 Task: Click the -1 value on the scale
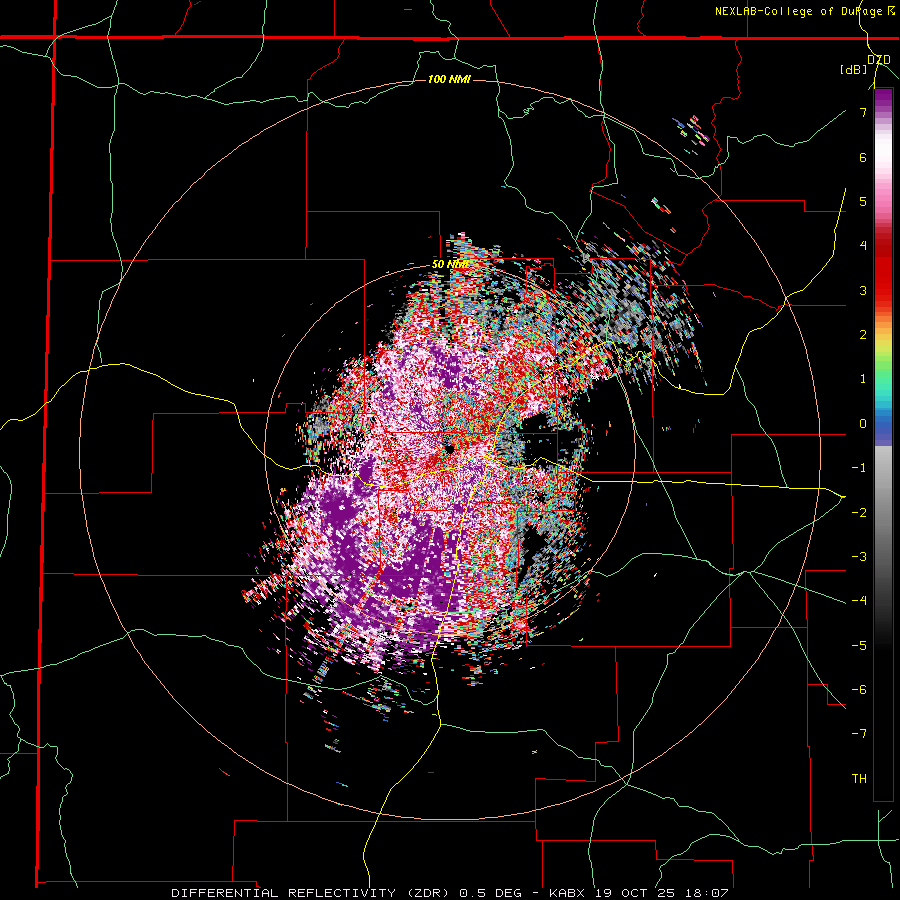click(859, 468)
